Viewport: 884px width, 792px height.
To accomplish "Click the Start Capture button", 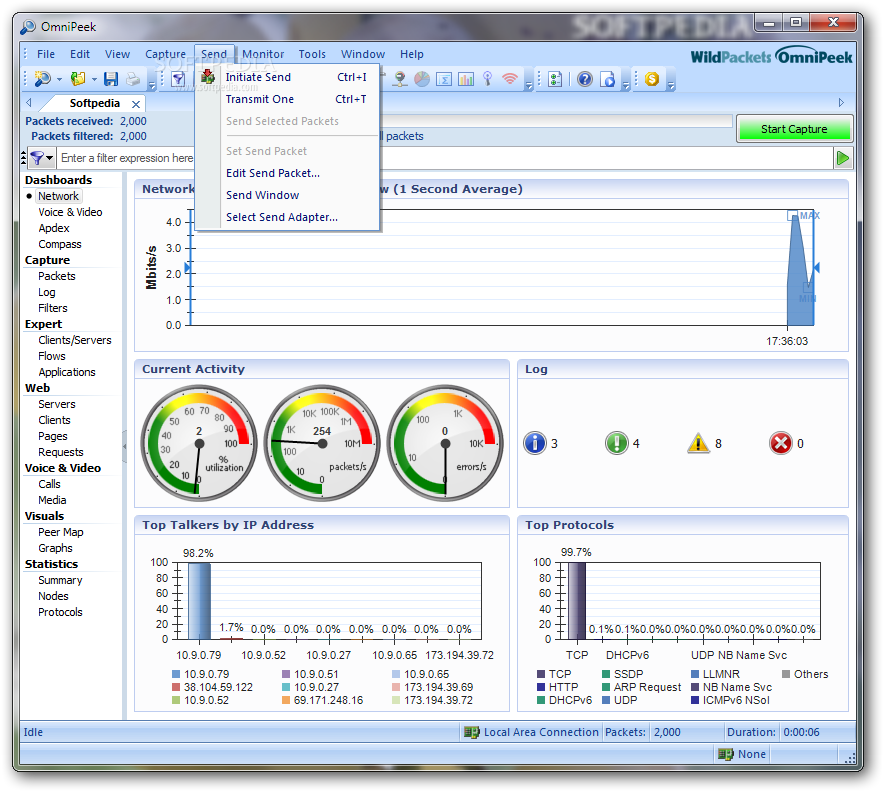I will [x=794, y=129].
